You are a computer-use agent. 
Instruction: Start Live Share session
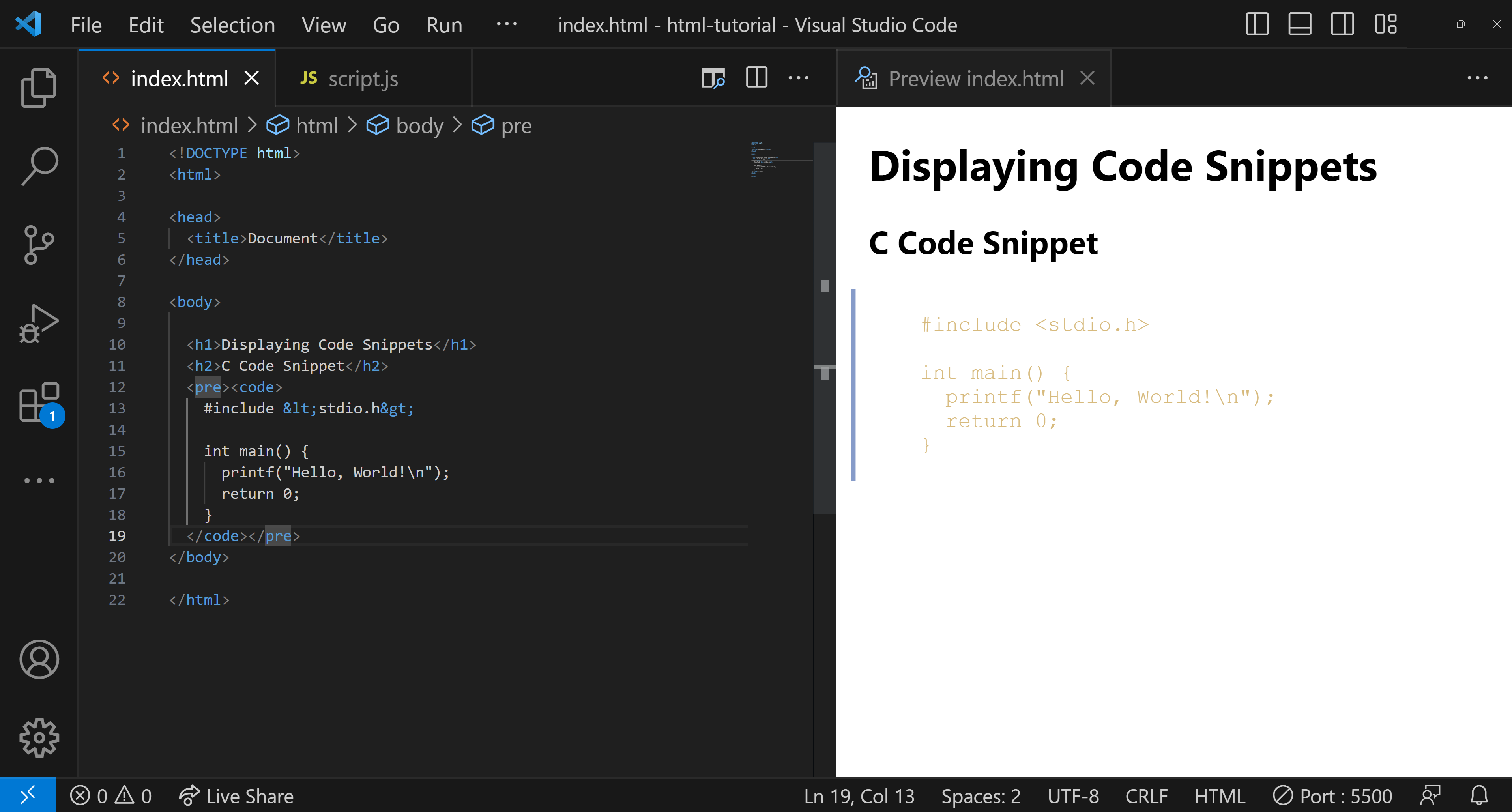(x=236, y=796)
